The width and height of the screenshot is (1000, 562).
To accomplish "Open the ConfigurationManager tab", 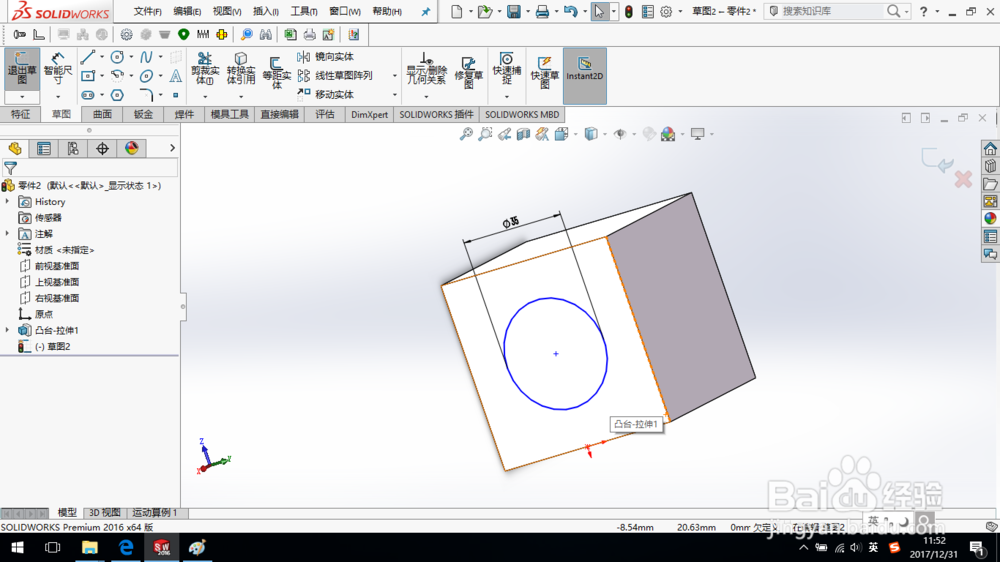I will click(73, 149).
